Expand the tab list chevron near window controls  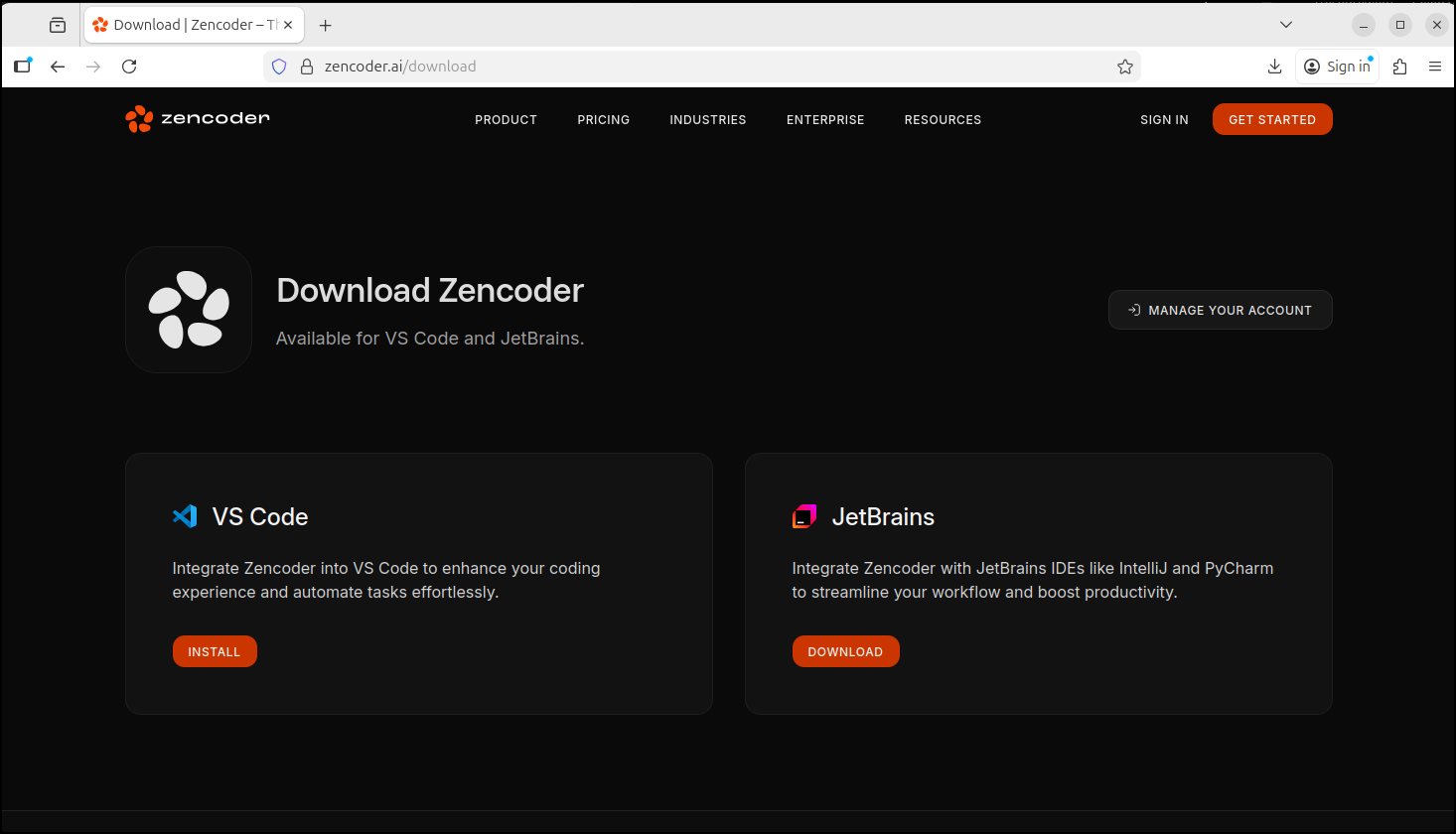(x=1285, y=24)
